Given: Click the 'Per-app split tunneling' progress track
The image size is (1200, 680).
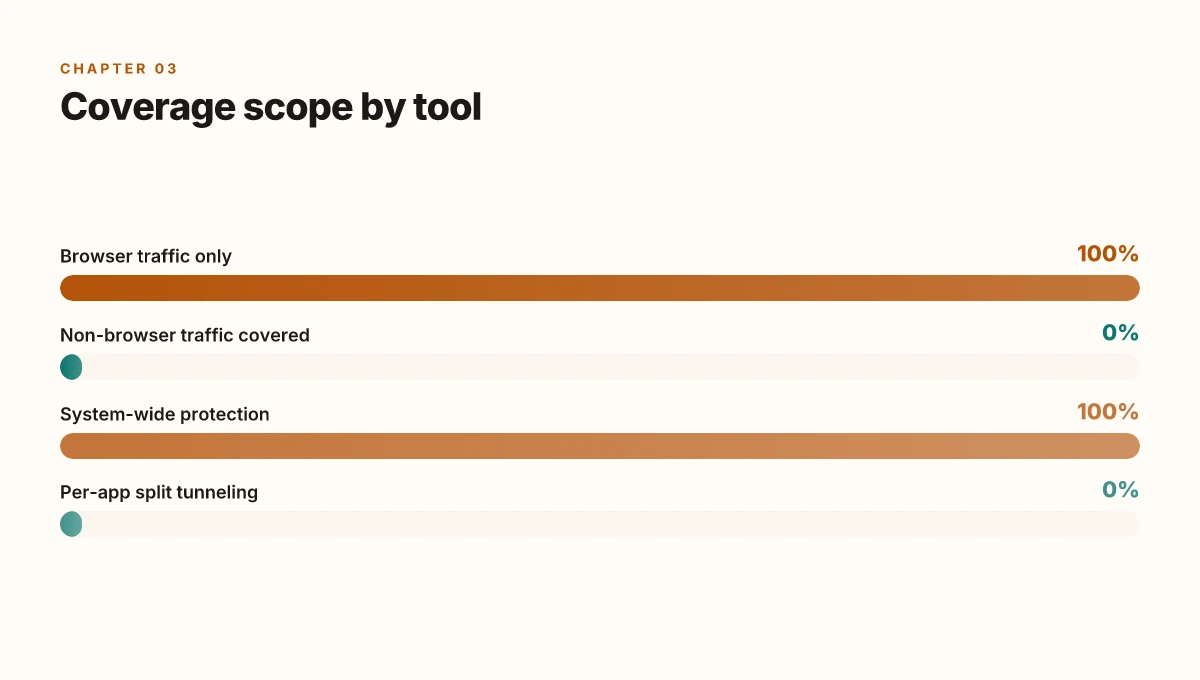Looking at the screenshot, I should click(x=600, y=524).
